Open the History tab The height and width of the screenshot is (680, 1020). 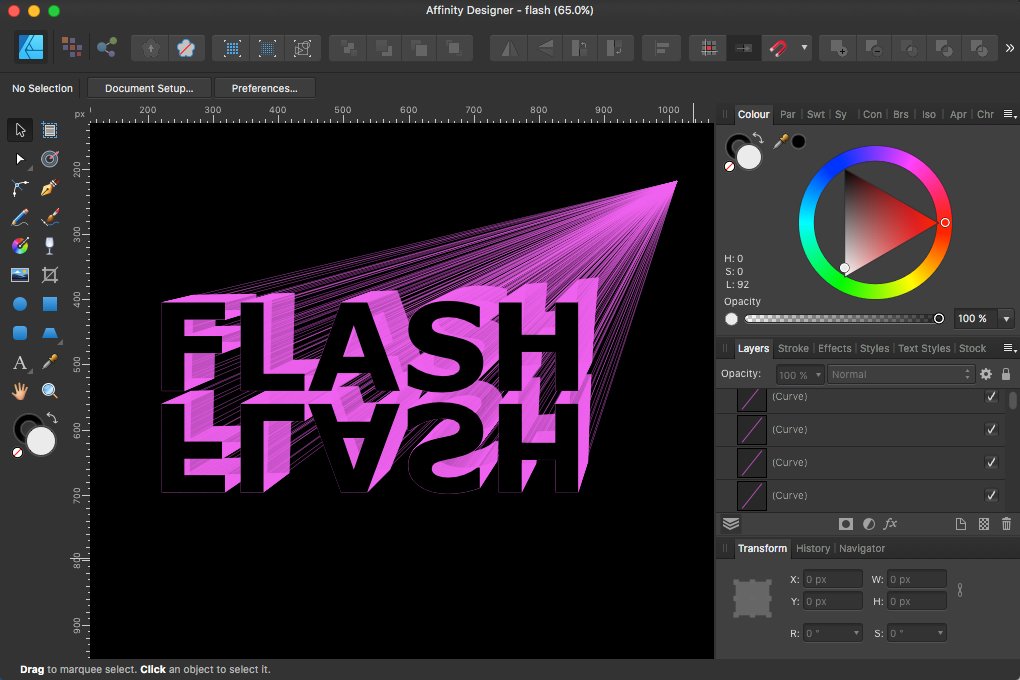(812, 548)
